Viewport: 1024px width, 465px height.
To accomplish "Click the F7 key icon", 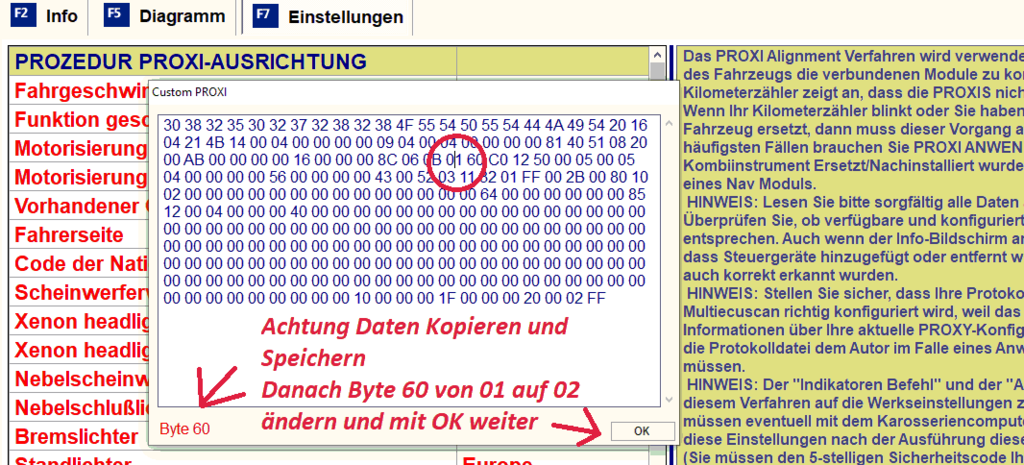I will coord(265,15).
